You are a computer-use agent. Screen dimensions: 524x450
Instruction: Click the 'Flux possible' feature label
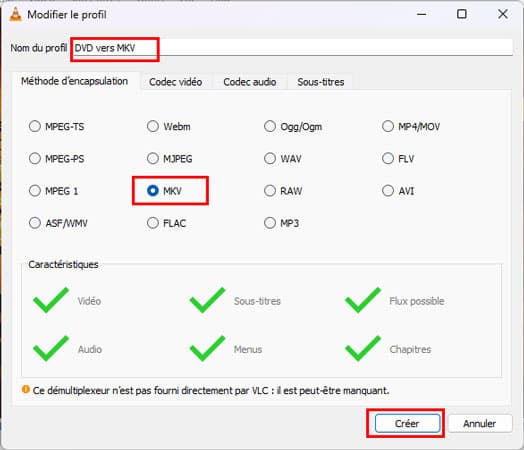point(417,301)
